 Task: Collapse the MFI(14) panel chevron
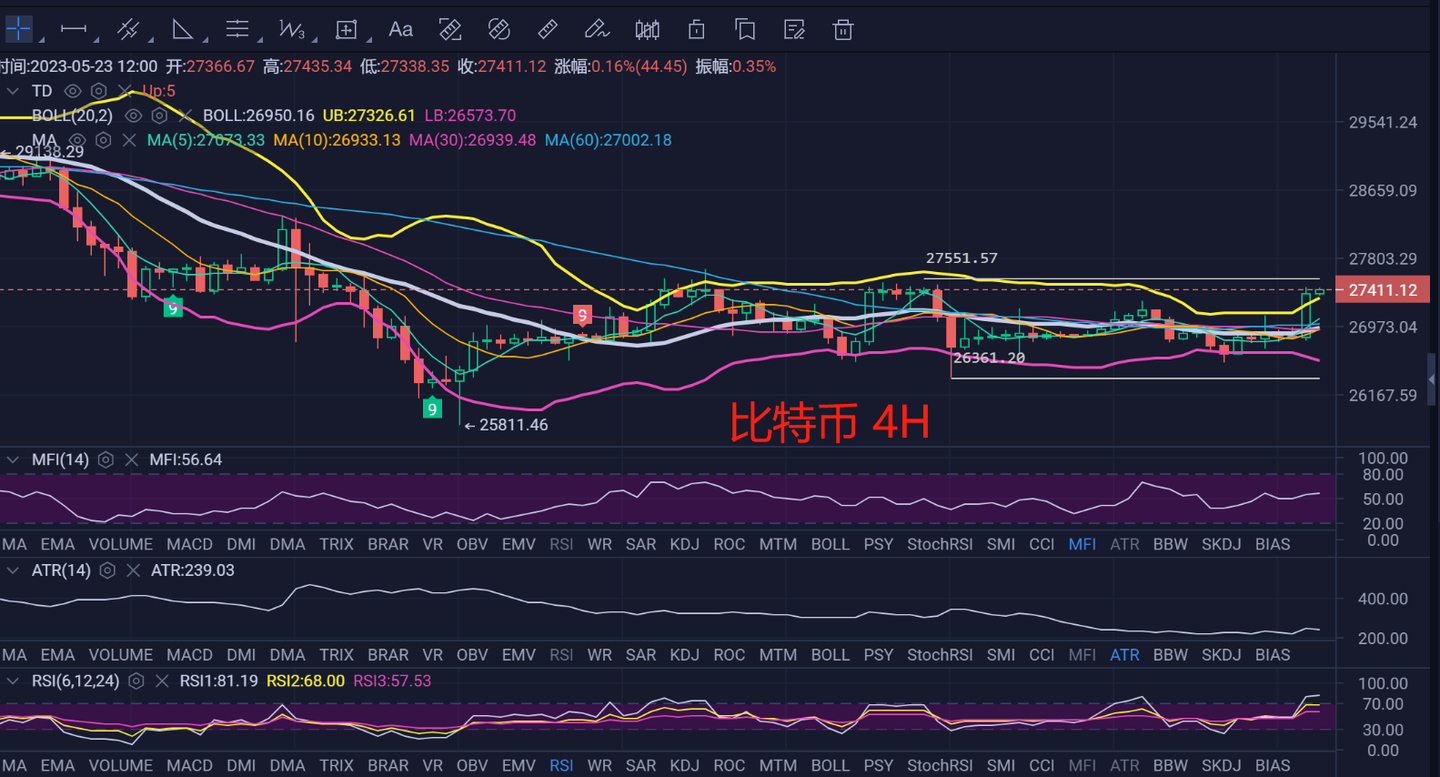[13, 460]
